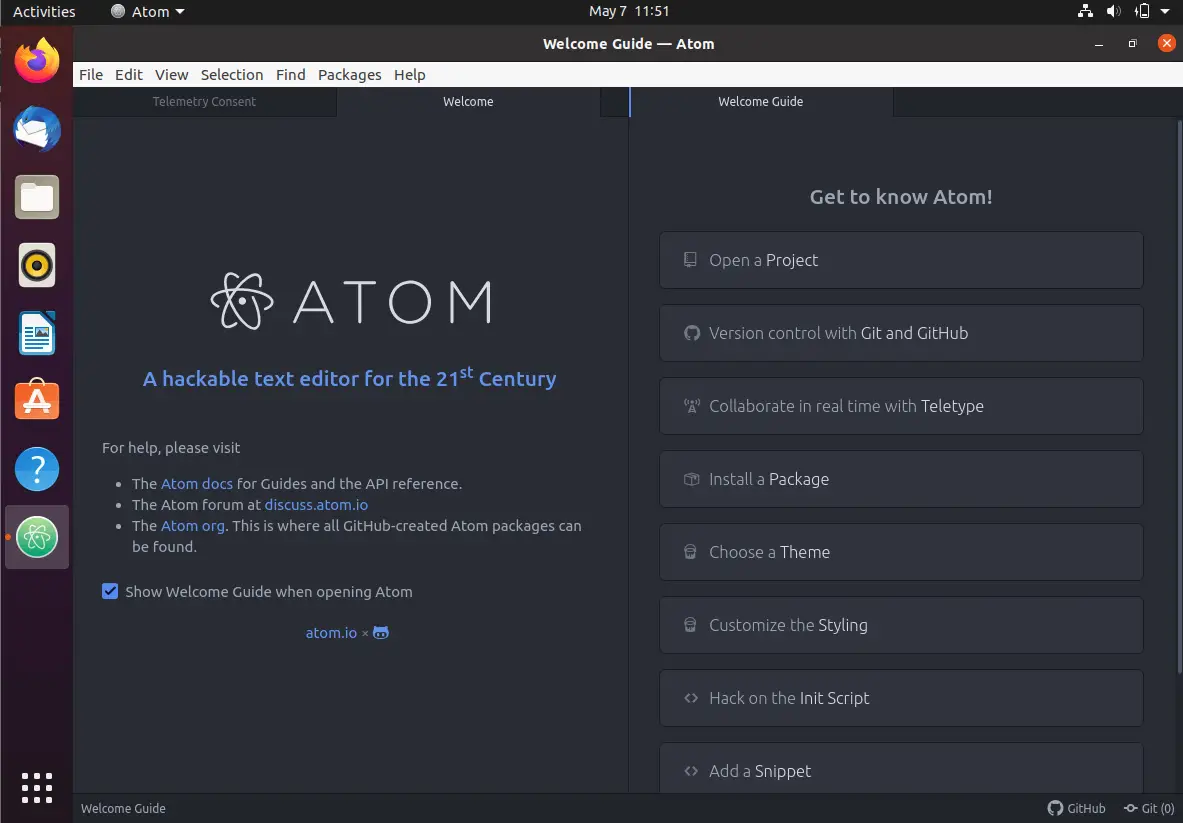This screenshot has height=823, width=1183.
Task: Open GitHub panel from status bar
Action: [x=1077, y=808]
